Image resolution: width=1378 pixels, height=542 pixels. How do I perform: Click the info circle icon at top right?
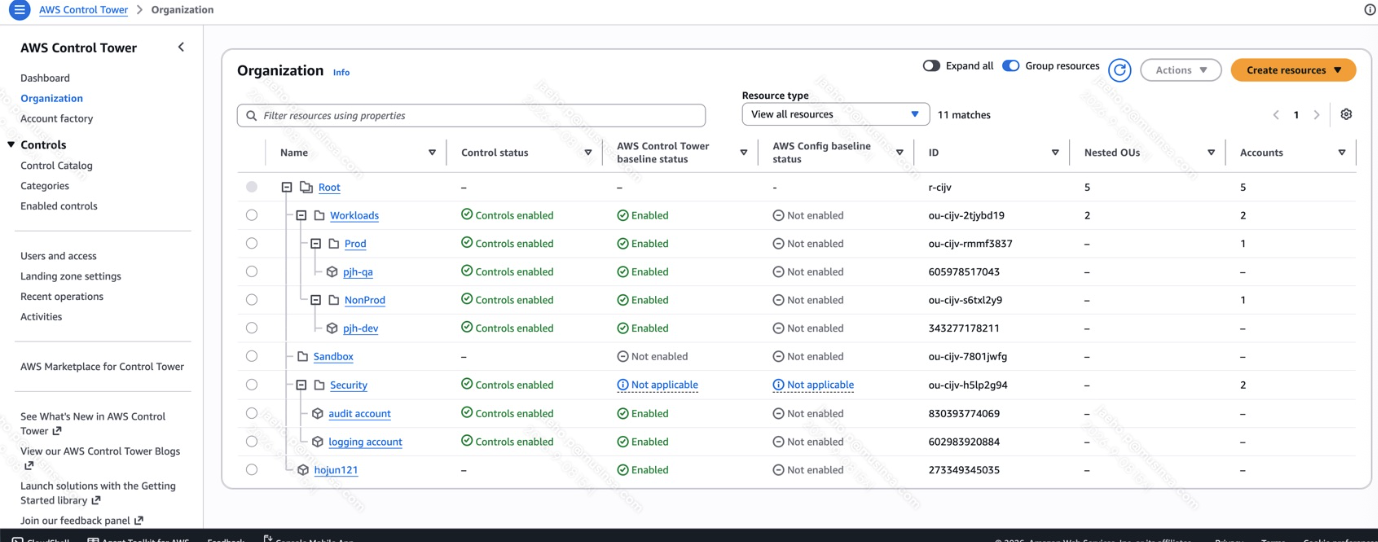coord(1369,10)
